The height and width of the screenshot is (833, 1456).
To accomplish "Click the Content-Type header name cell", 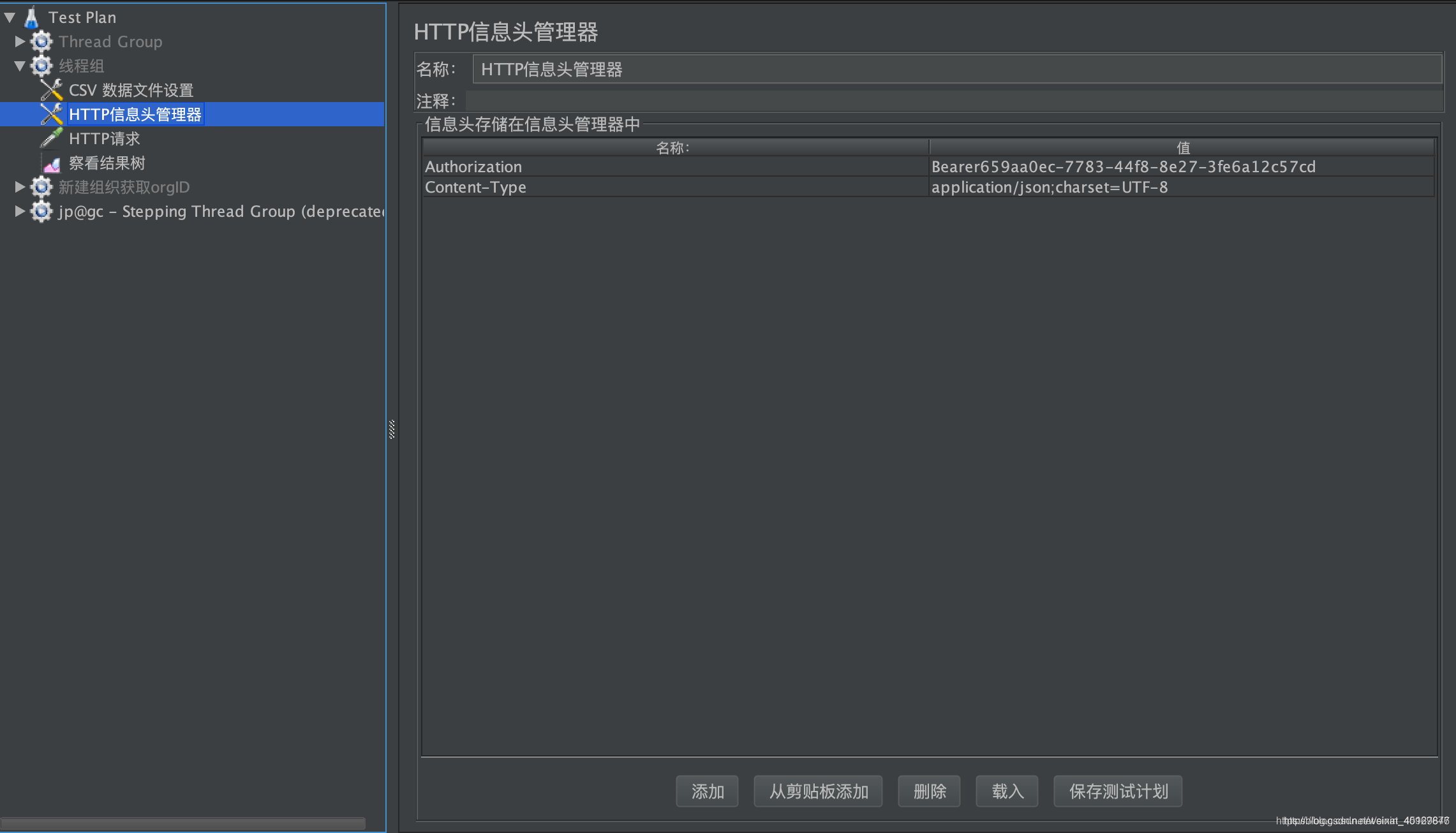I will pos(675,187).
